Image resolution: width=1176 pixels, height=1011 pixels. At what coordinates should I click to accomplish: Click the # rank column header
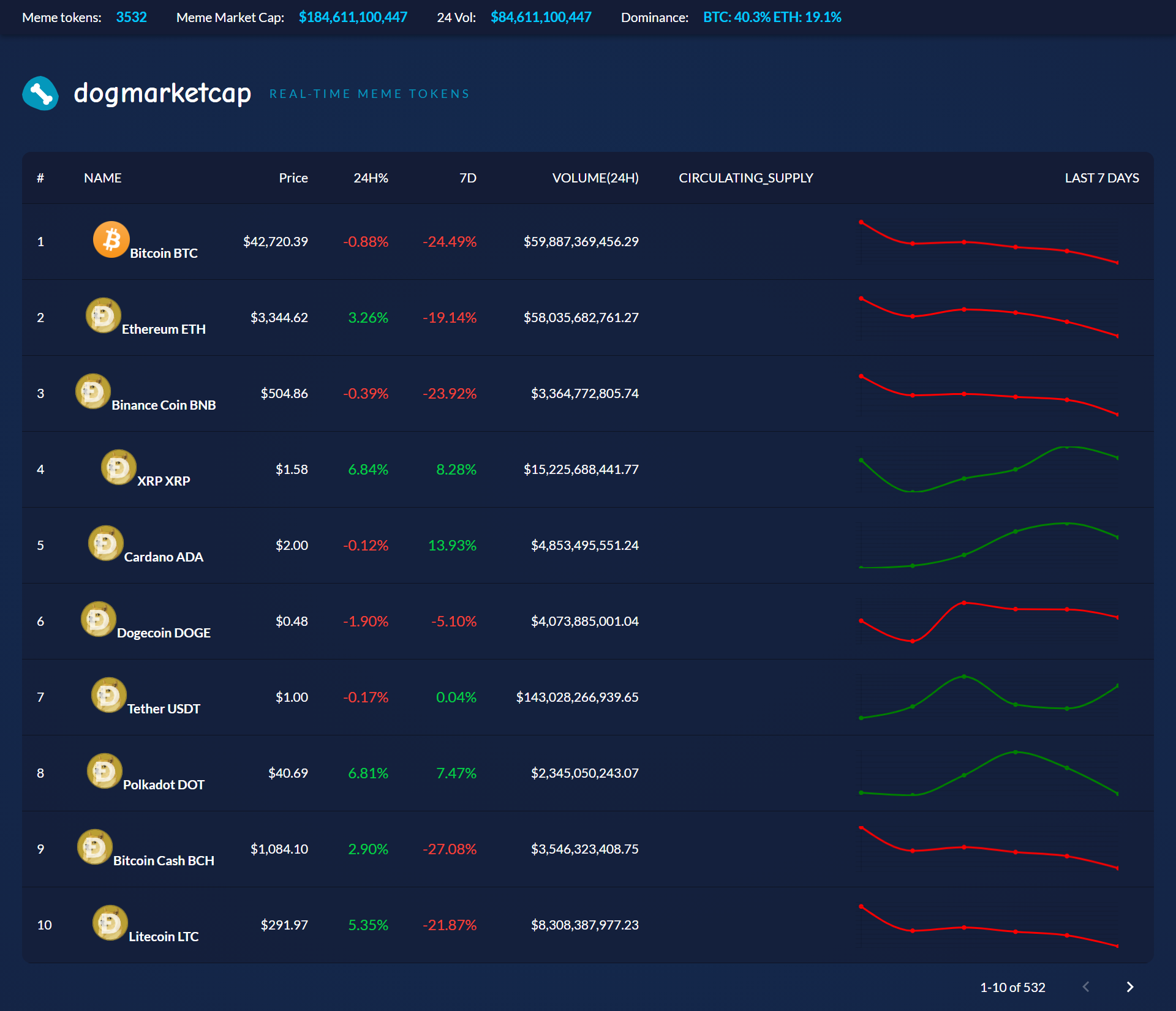pyautogui.click(x=40, y=178)
